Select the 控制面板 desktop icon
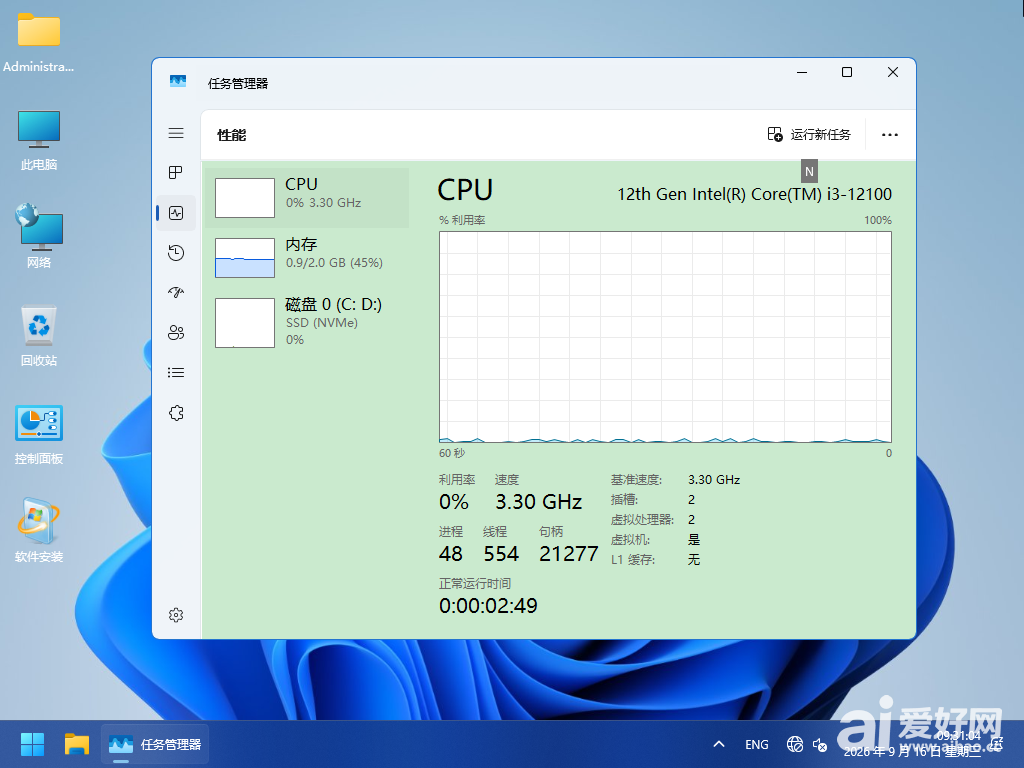 [39, 434]
